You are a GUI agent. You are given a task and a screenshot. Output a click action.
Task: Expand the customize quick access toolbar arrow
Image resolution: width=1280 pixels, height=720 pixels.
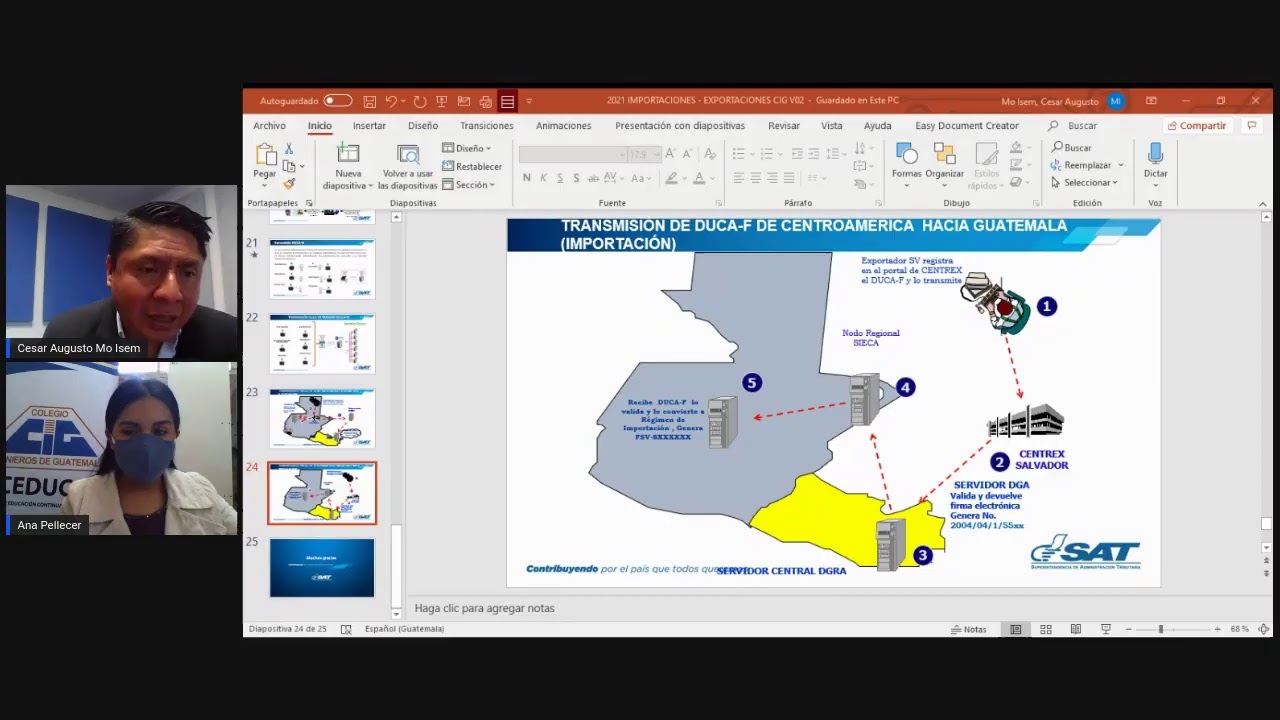click(x=529, y=101)
